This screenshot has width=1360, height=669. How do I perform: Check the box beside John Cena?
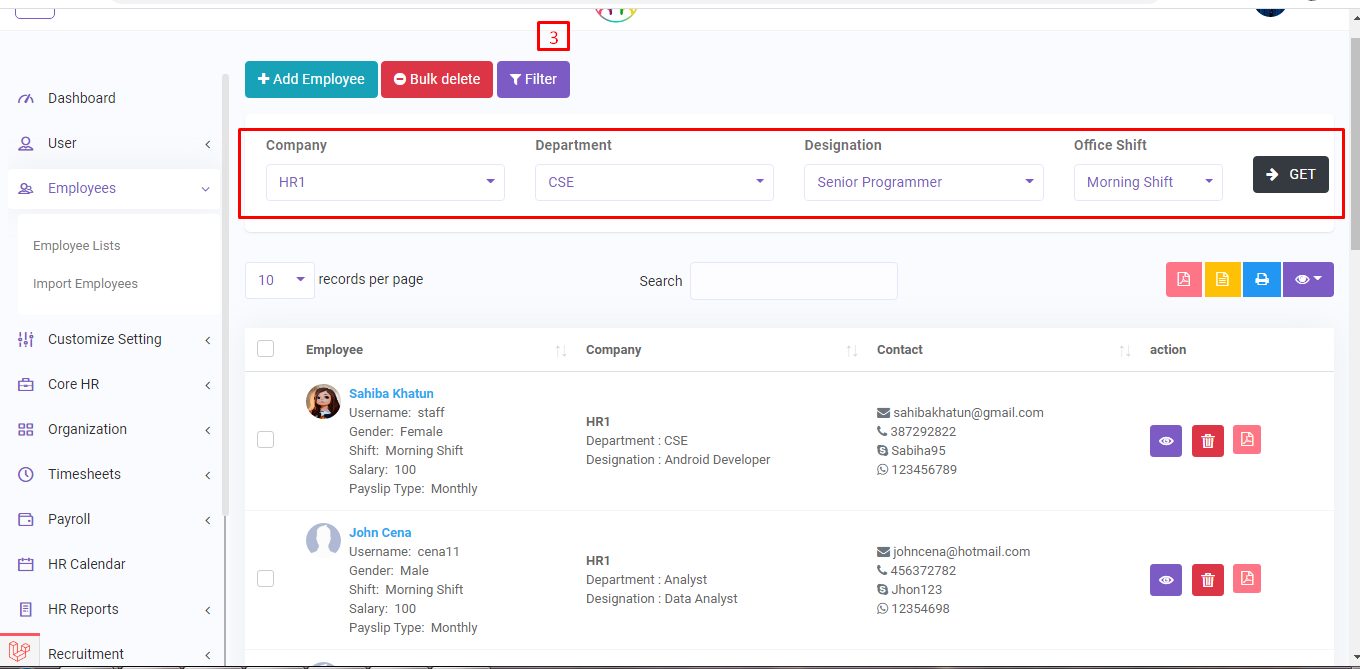point(265,579)
